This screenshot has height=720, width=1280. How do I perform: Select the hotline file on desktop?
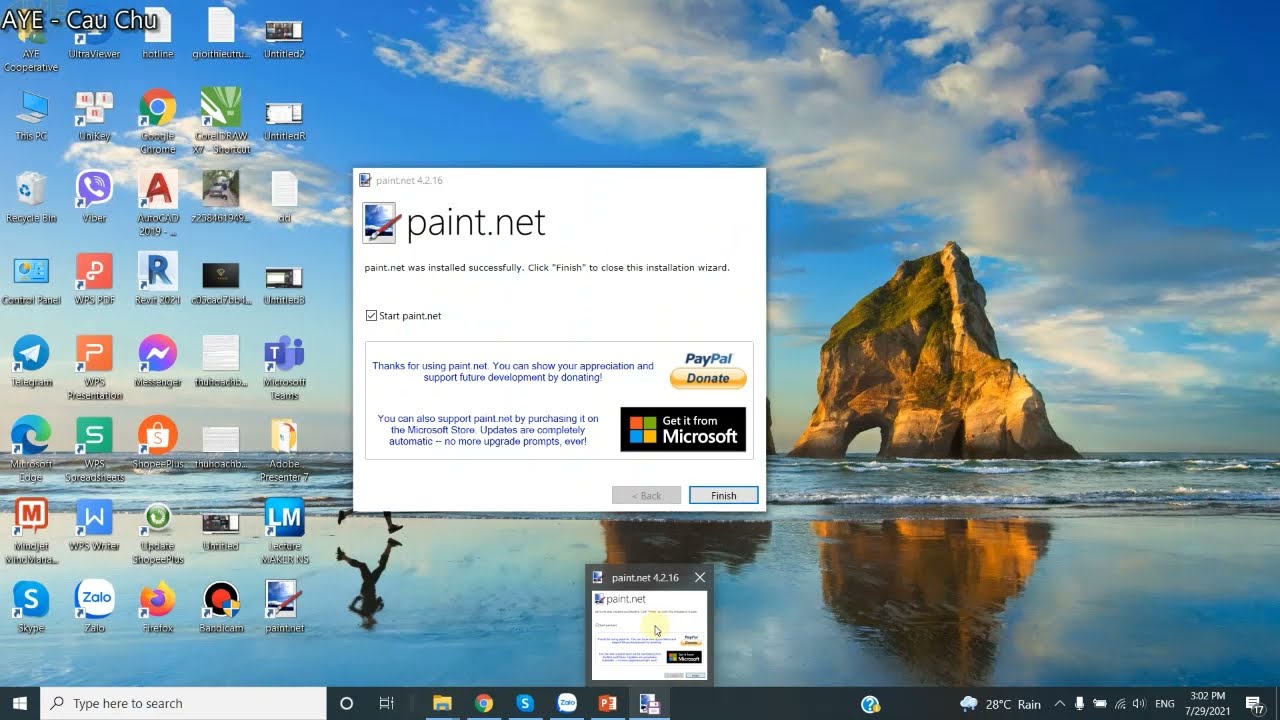pyautogui.click(x=157, y=34)
